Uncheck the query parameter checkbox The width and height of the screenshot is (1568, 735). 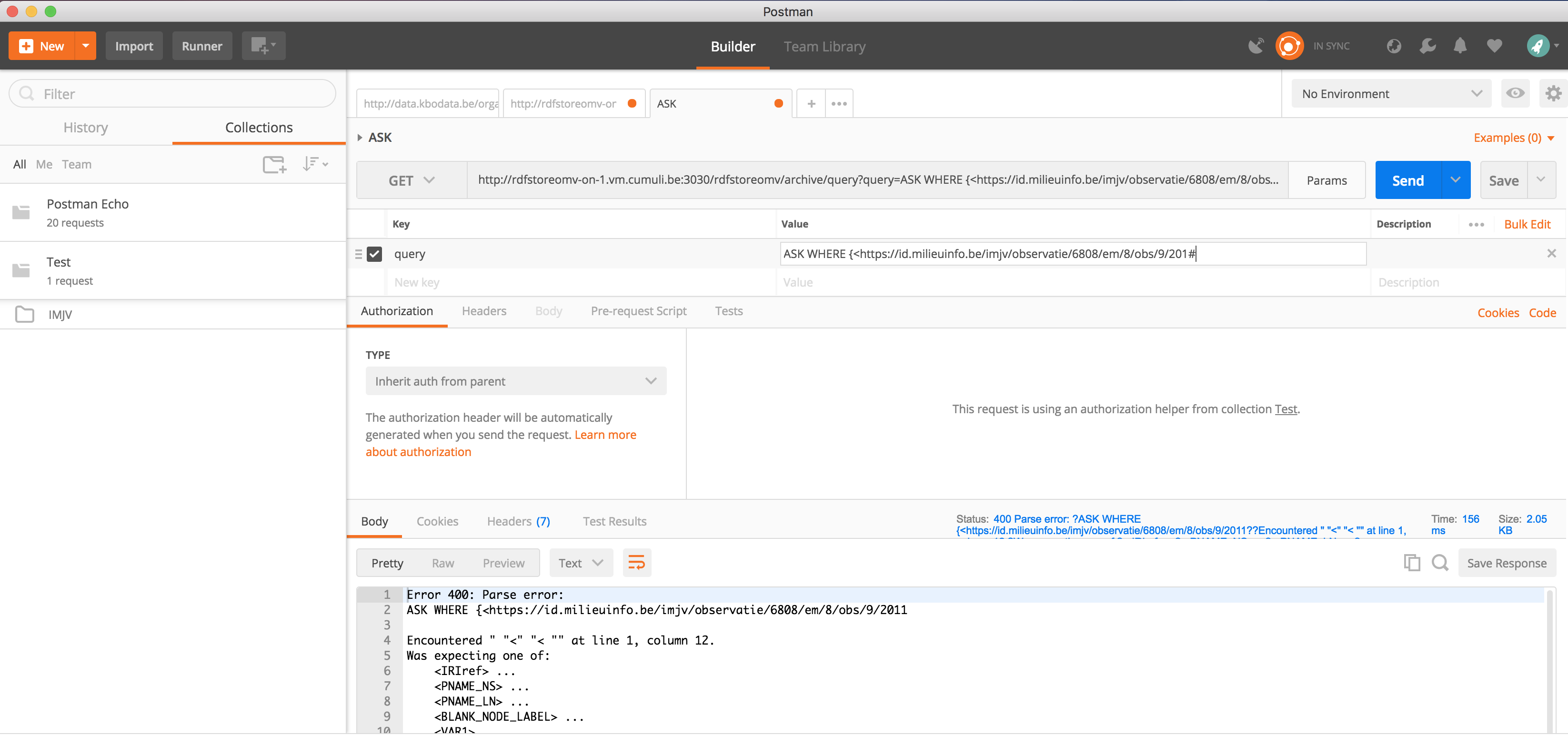(x=374, y=254)
